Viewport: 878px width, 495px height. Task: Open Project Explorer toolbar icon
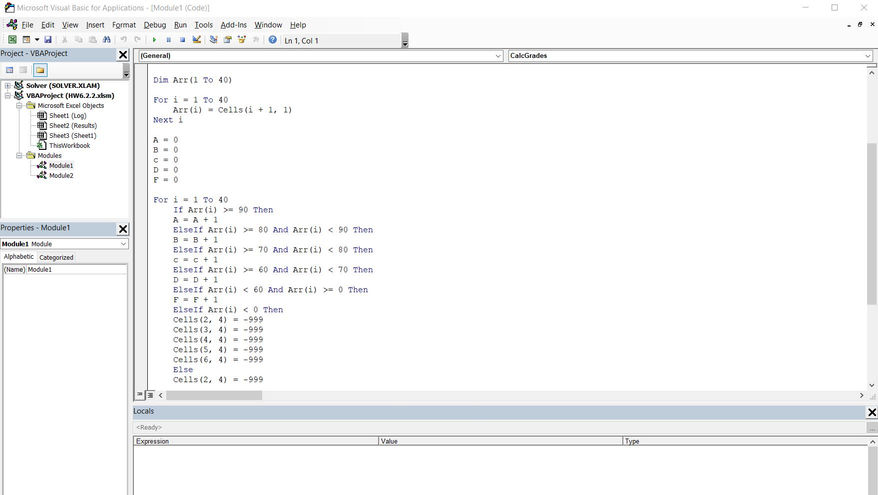[213, 40]
